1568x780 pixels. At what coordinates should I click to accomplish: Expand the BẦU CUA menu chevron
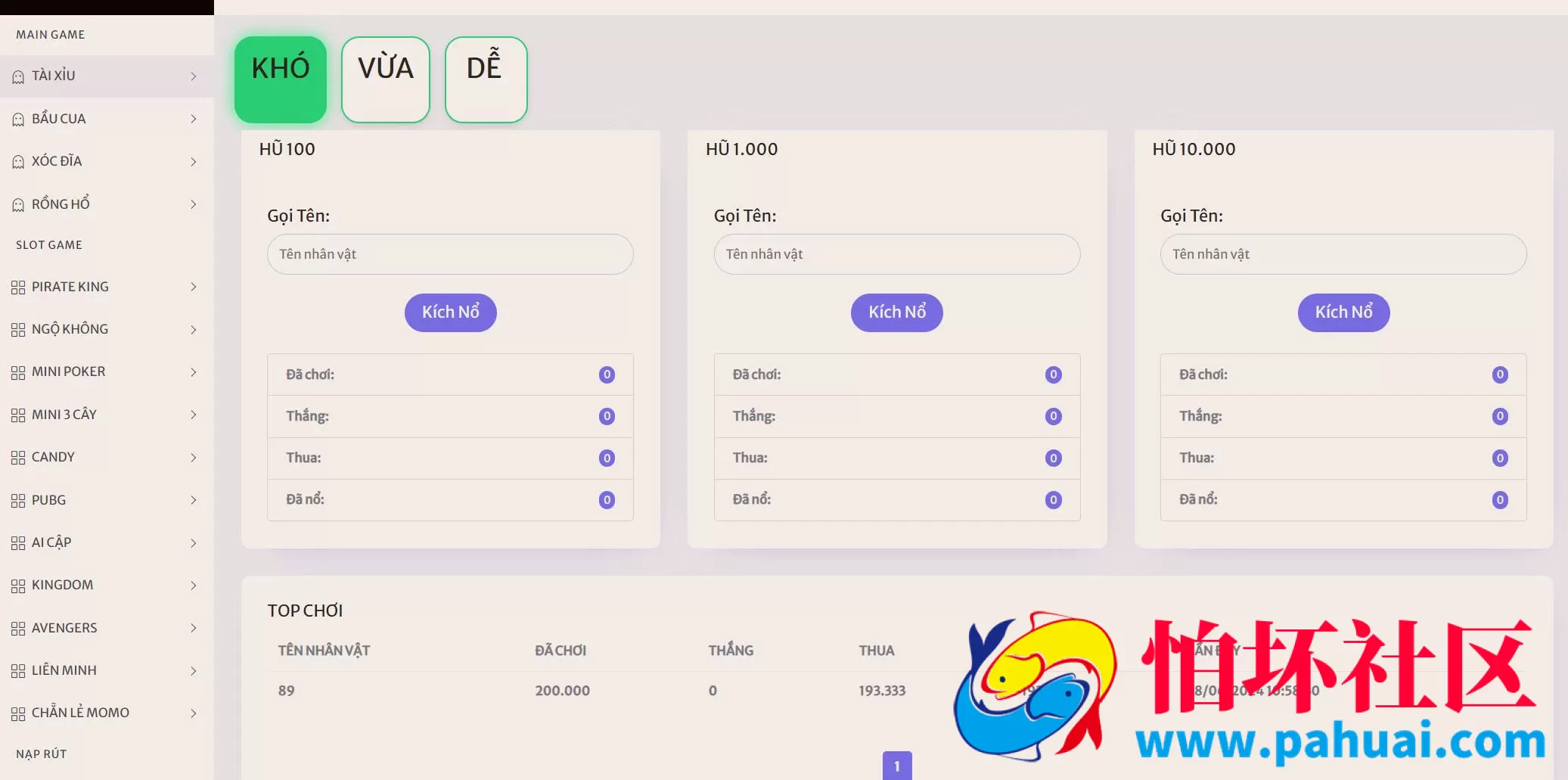[x=194, y=119]
